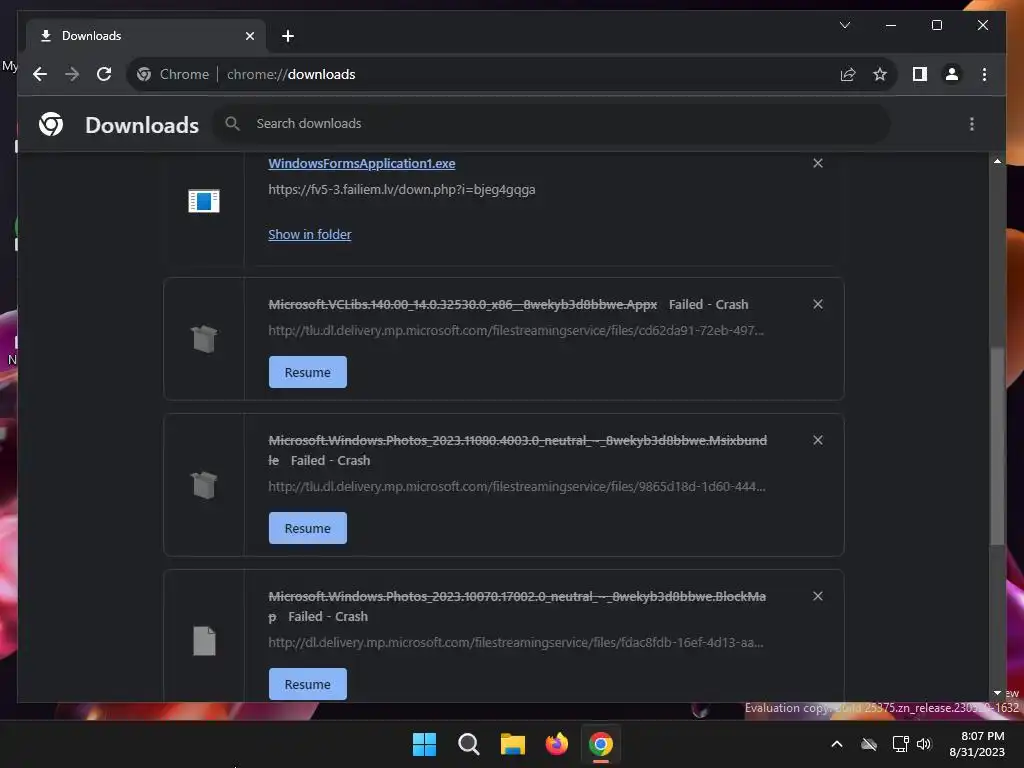Open Windows Search from taskbar

(469, 744)
